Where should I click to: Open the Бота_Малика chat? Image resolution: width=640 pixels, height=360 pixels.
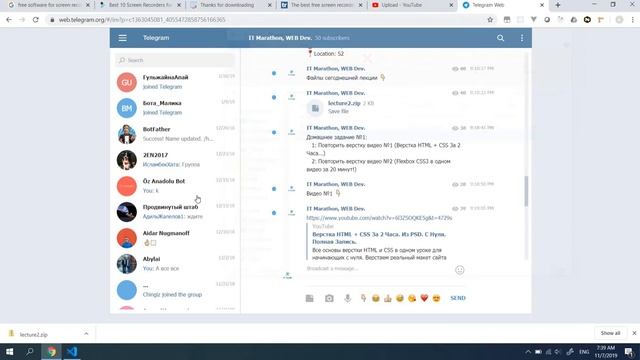tap(175, 108)
